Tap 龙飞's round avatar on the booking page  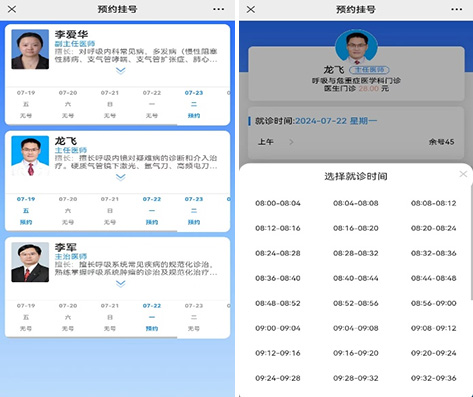coord(356,47)
